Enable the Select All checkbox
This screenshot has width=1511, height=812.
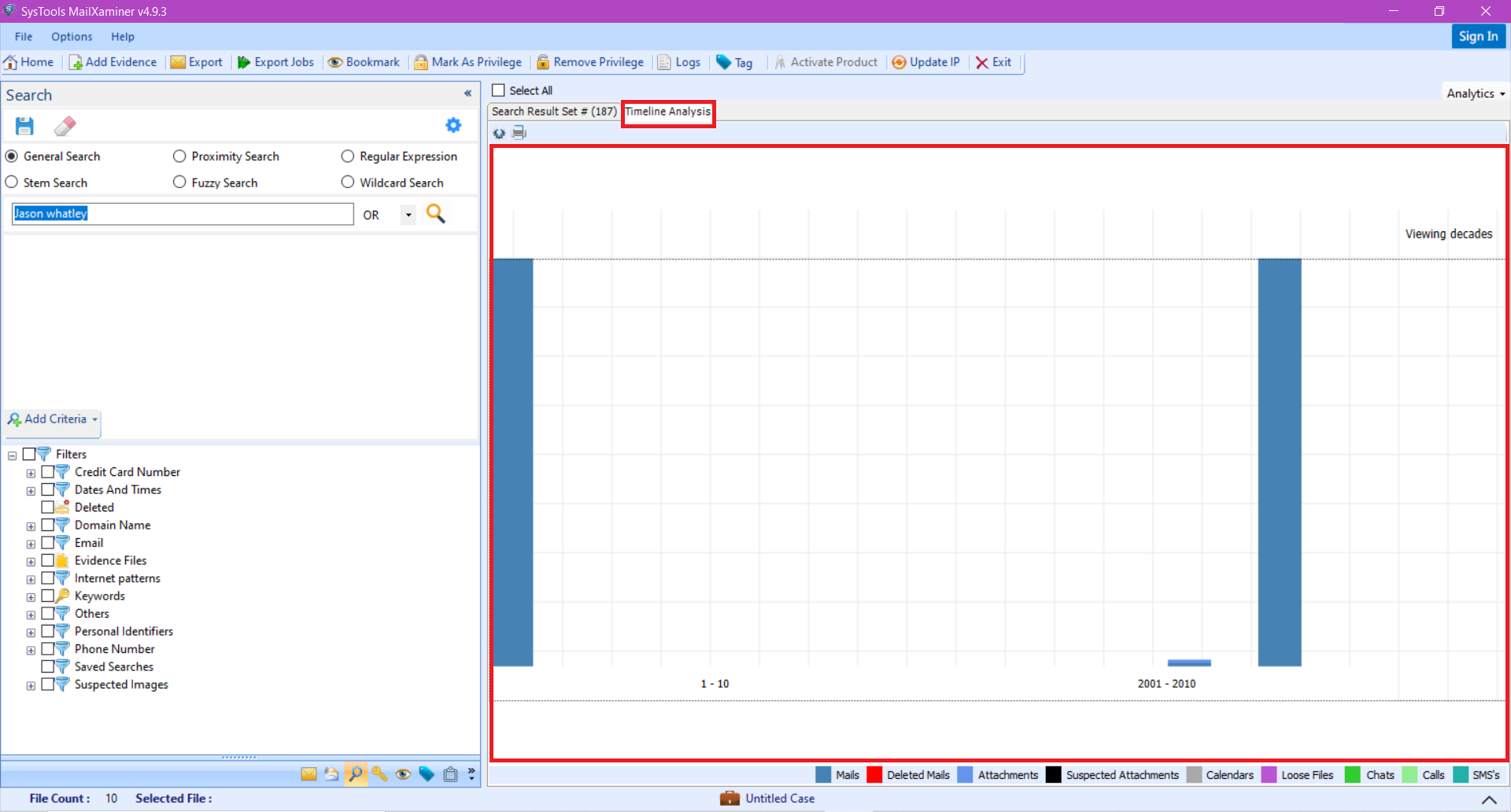(x=498, y=90)
